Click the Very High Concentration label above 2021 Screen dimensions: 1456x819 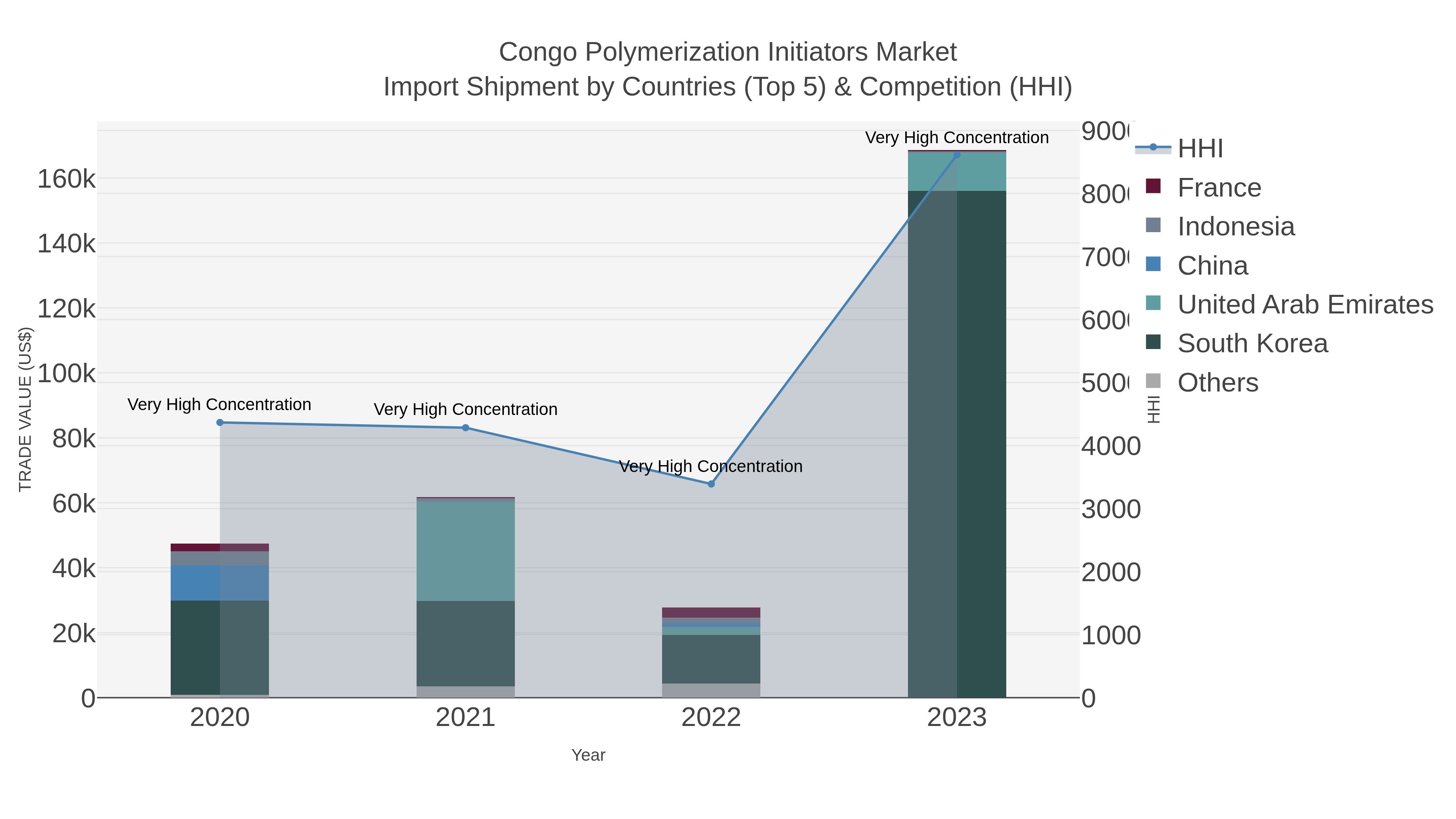tap(466, 409)
